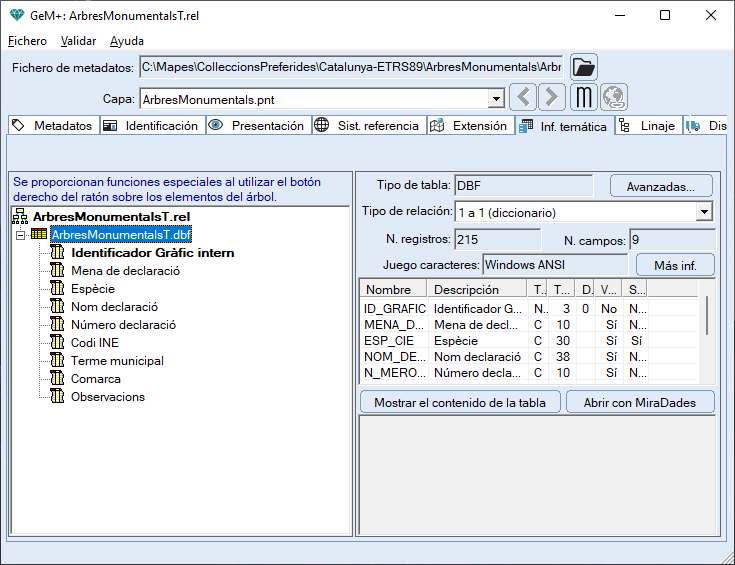This screenshot has width=735, height=565.
Task: Open the Capa layer dropdown
Action: [495, 99]
